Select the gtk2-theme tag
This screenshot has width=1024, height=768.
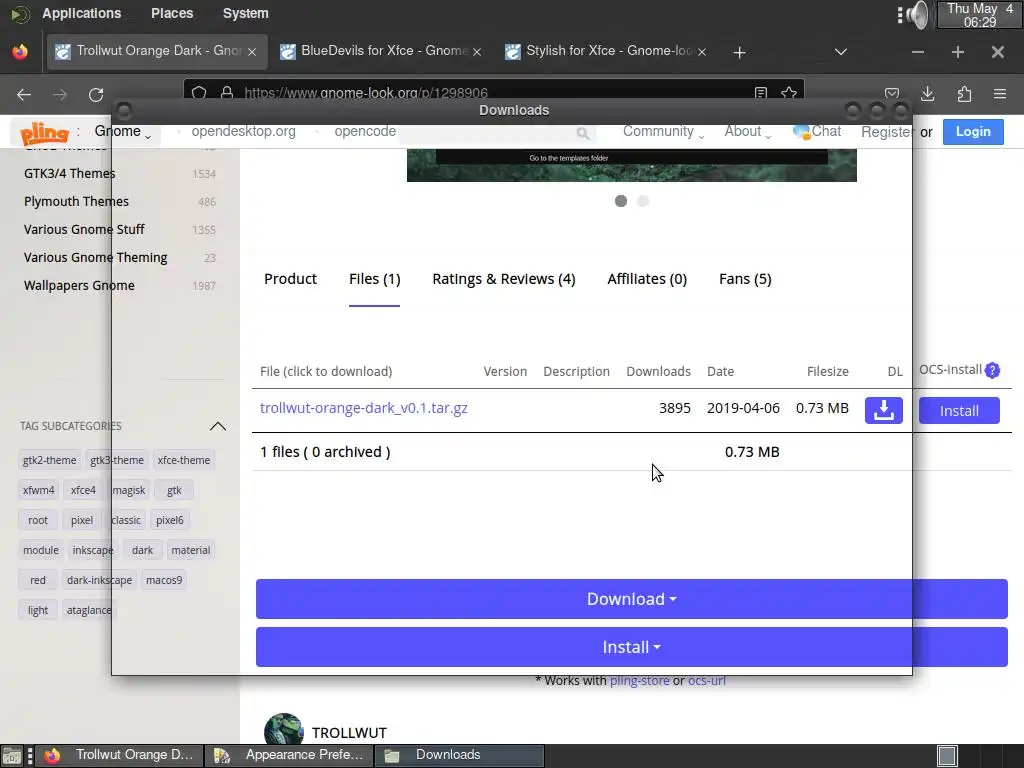(49, 460)
